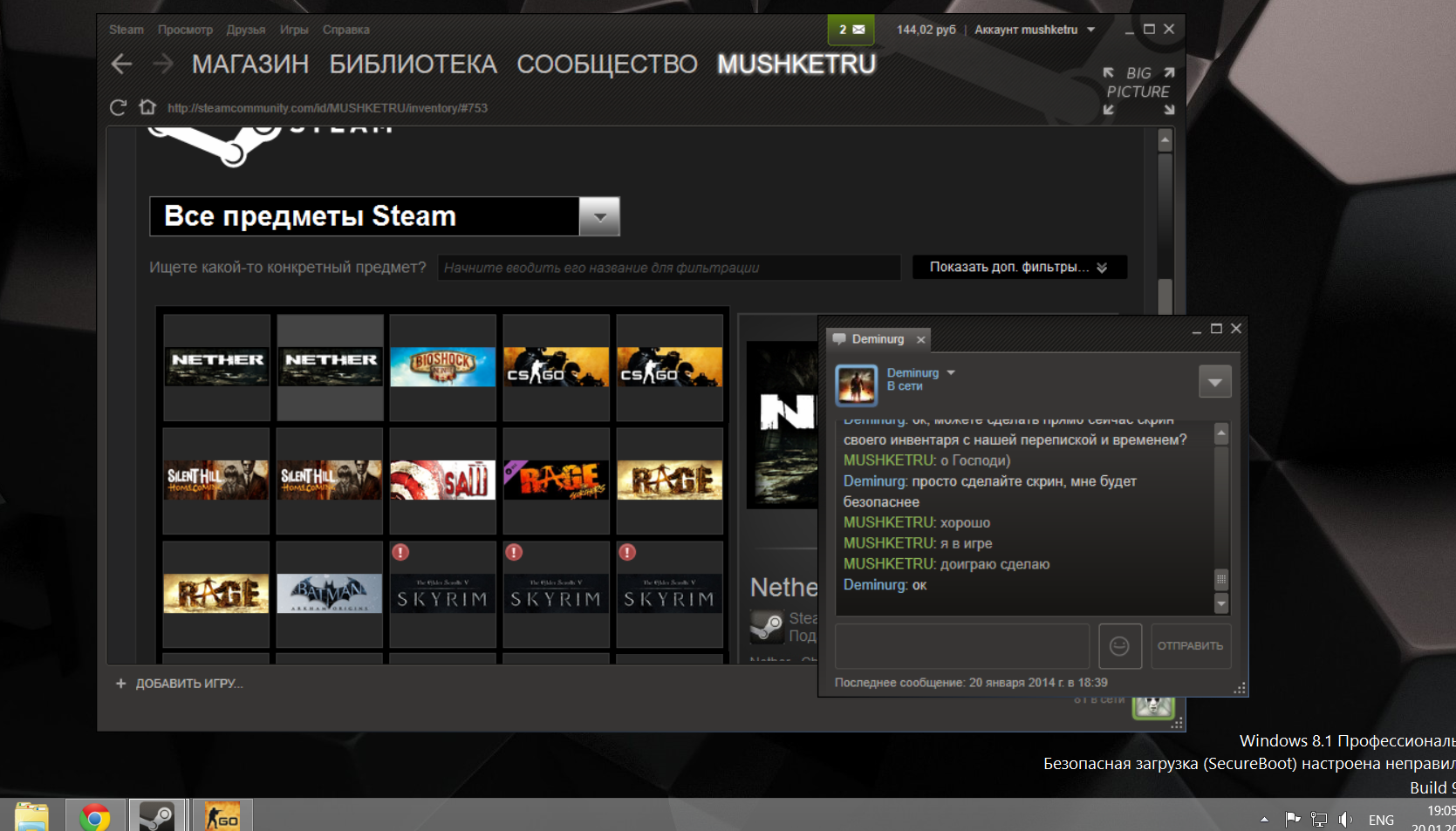Open the Просмотр menu

[185, 30]
